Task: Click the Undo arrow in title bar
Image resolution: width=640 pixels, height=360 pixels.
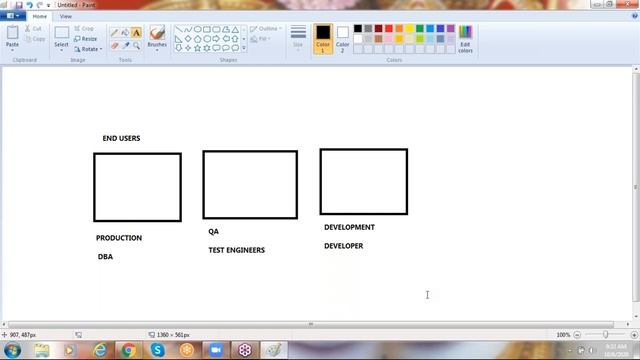Action: click(x=29, y=5)
